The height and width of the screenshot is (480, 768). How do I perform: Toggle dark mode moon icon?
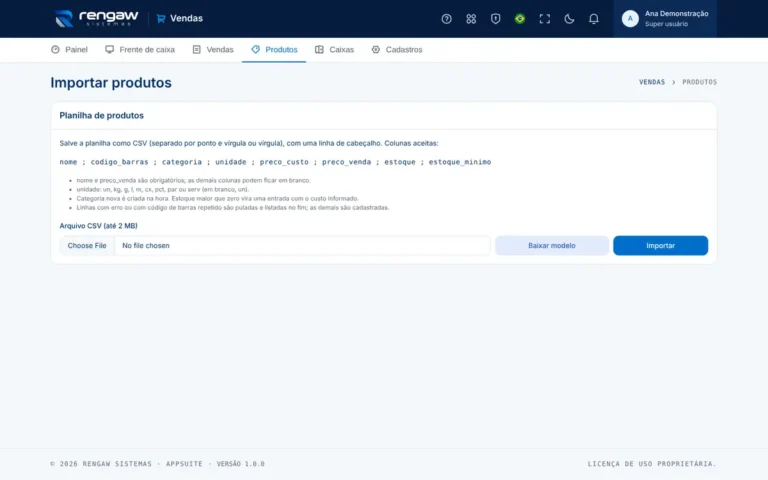[569, 19]
